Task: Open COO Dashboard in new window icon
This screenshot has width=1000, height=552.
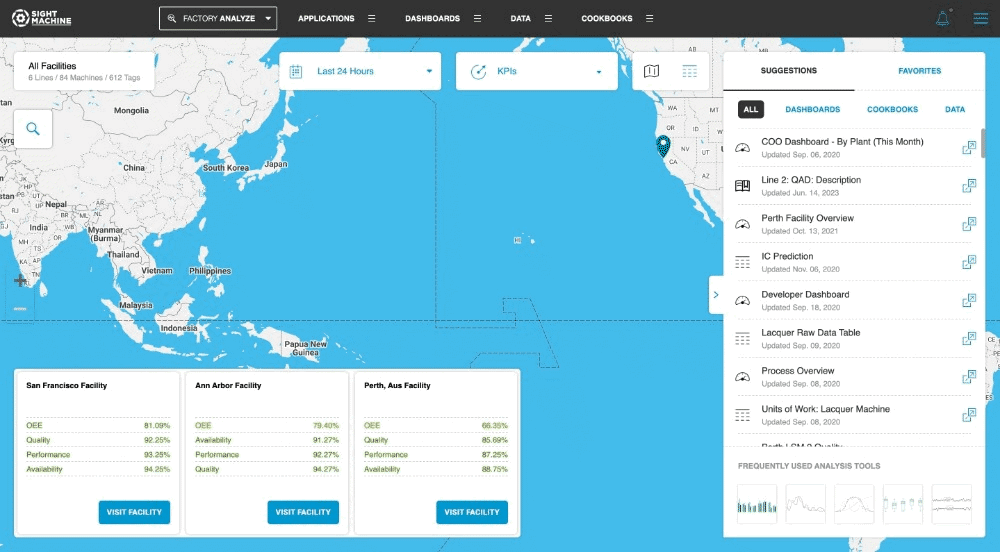Action: coord(968,147)
